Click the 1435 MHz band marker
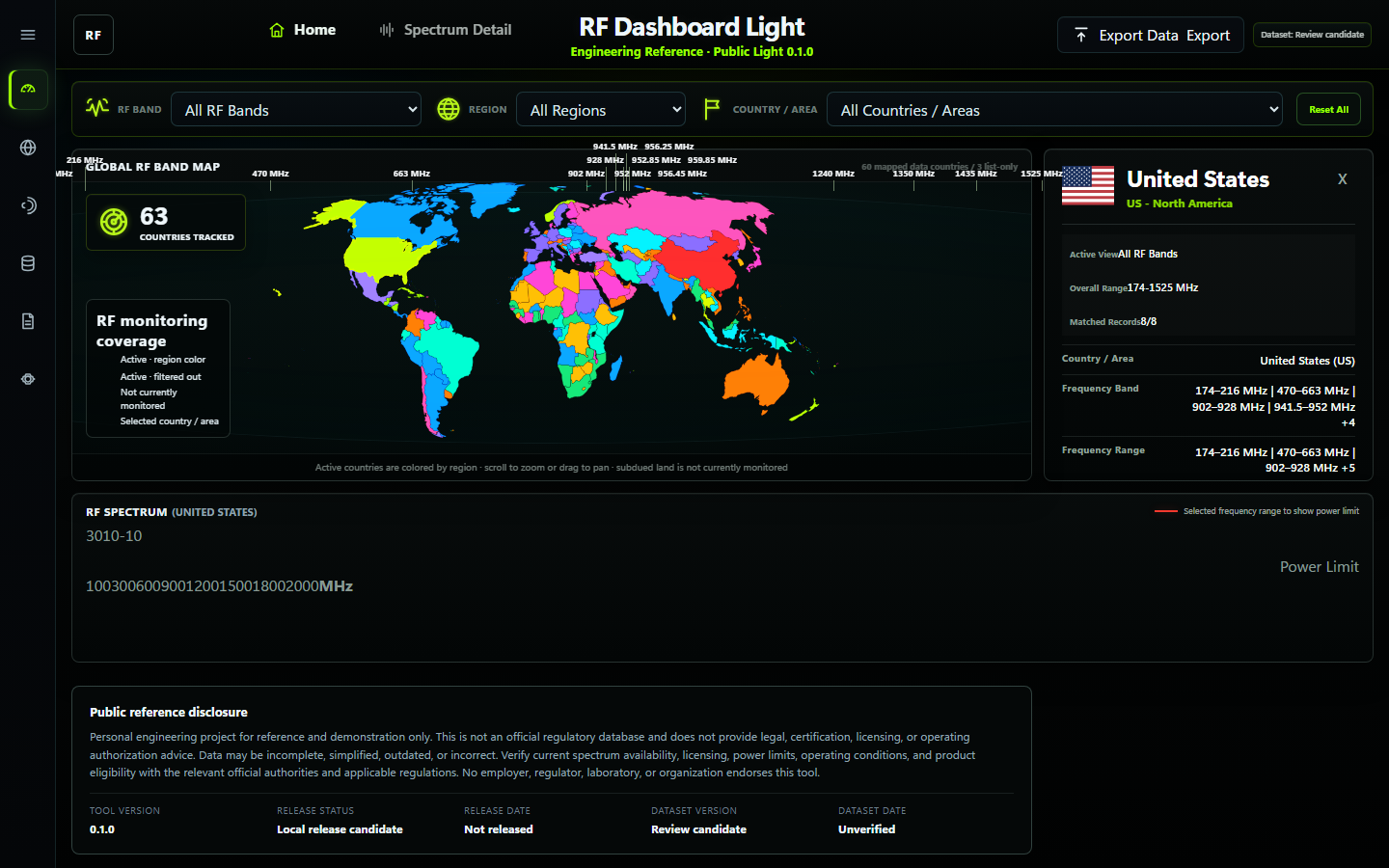 pos(975,174)
